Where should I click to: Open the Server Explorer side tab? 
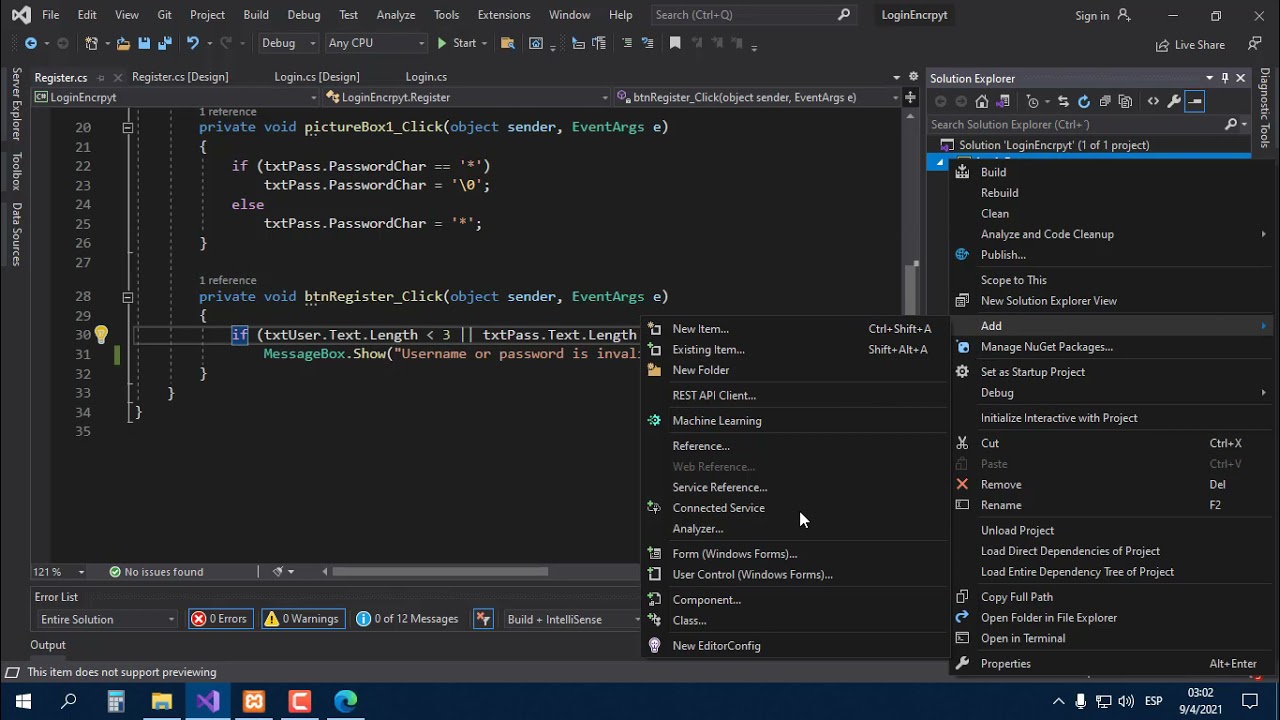point(16,104)
